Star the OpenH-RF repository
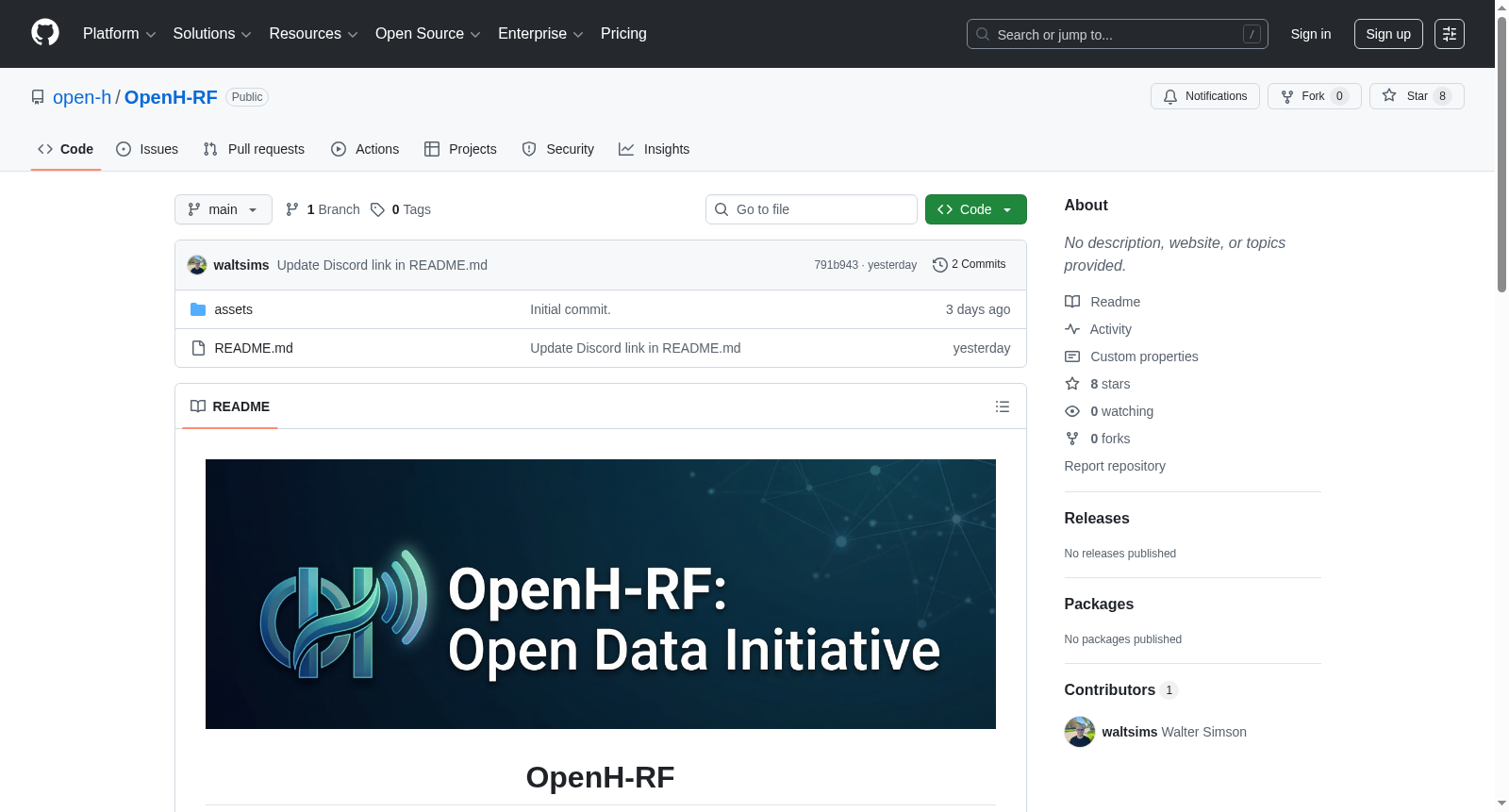The height and width of the screenshot is (812, 1509). point(1417,96)
